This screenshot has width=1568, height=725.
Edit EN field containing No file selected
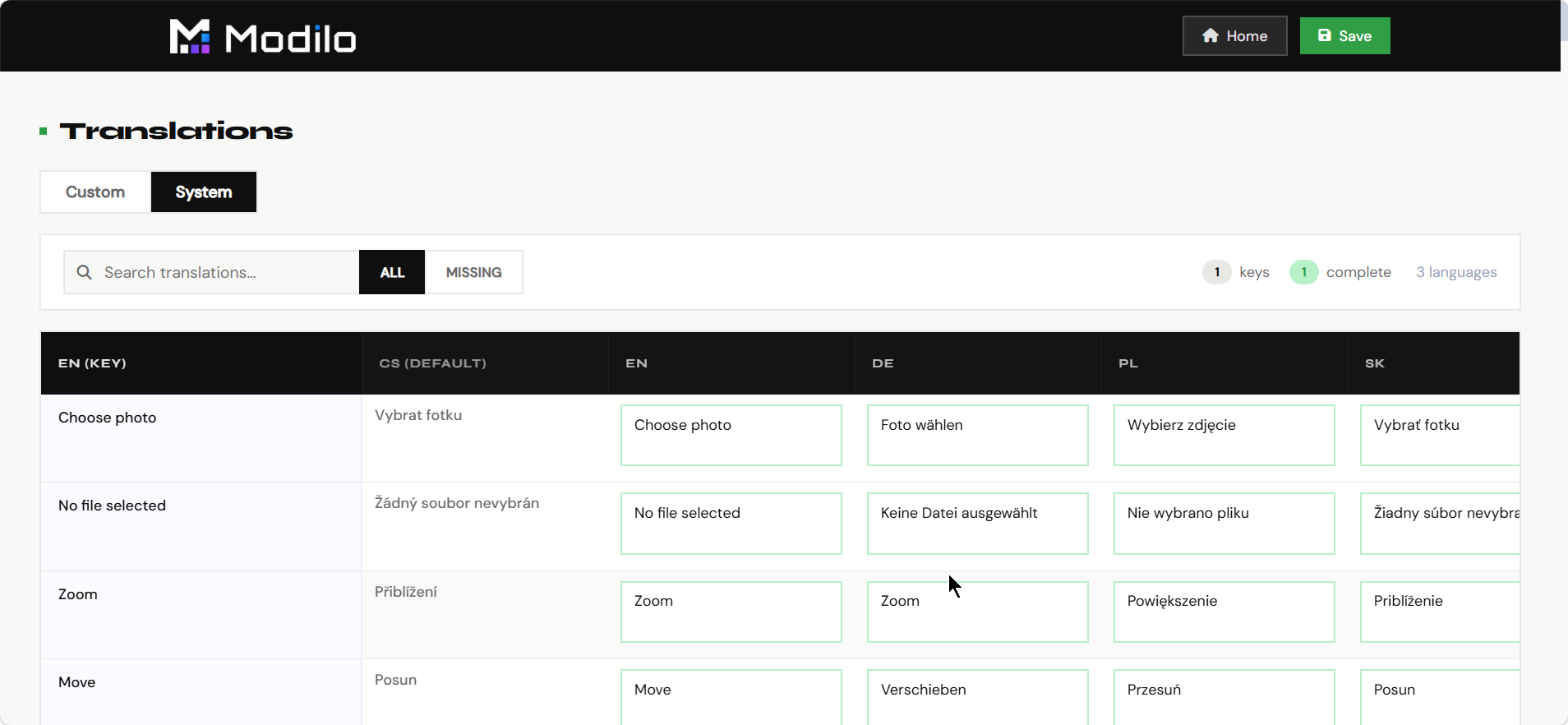(x=731, y=524)
